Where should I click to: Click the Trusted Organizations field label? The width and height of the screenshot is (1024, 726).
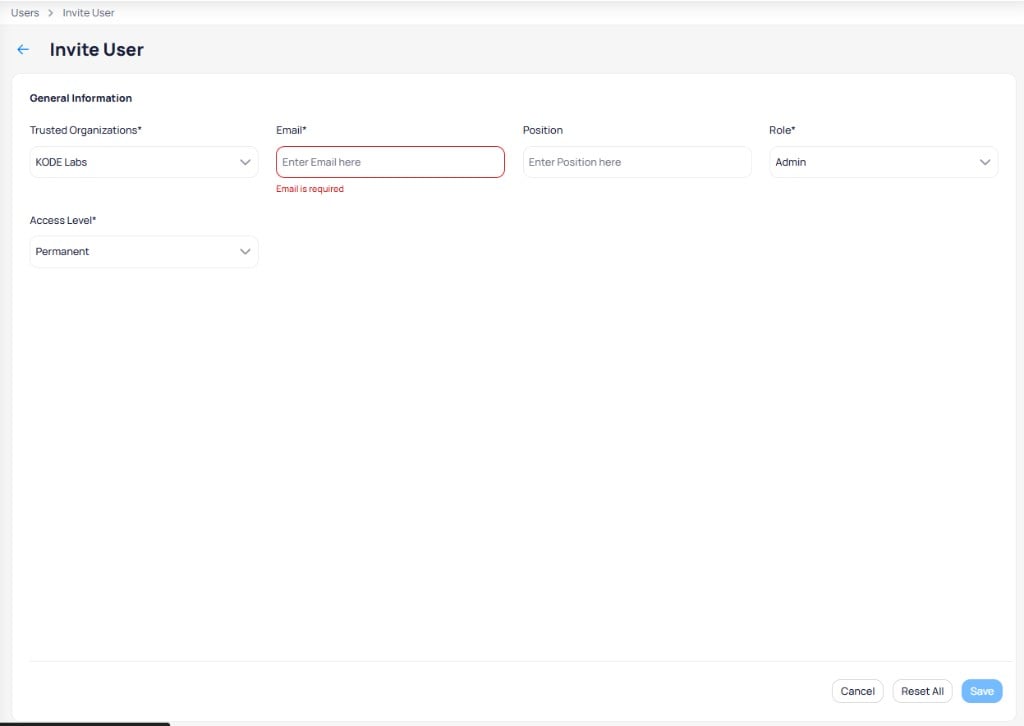[x=86, y=130]
